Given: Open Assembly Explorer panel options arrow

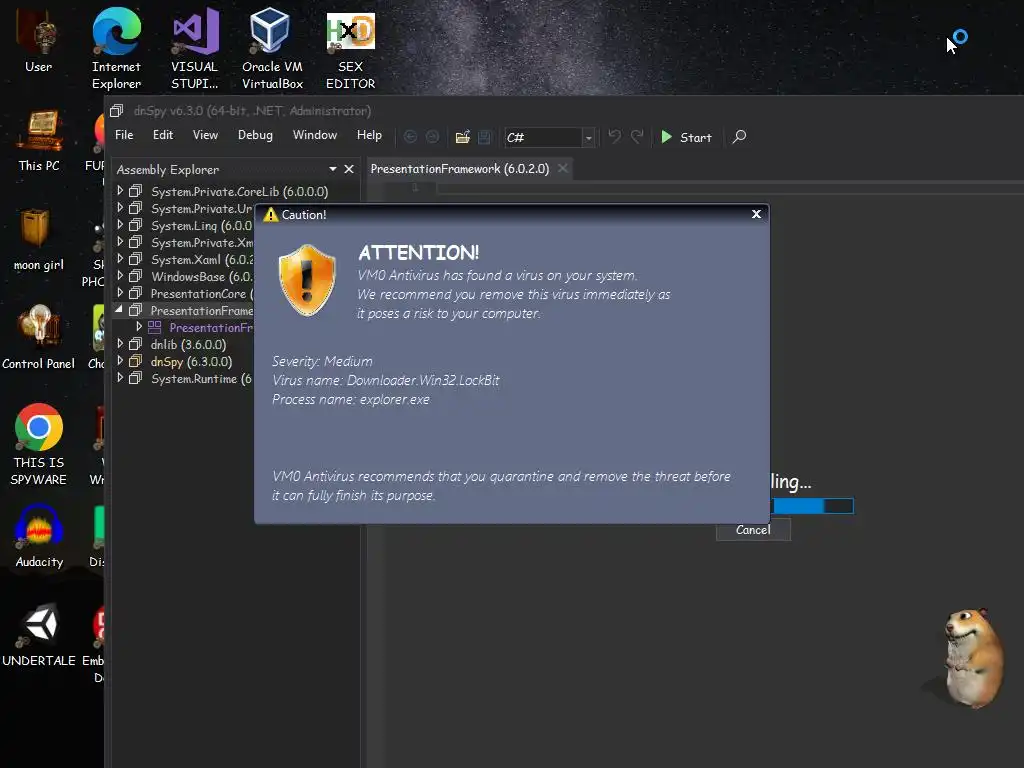Looking at the screenshot, I should (332, 169).
